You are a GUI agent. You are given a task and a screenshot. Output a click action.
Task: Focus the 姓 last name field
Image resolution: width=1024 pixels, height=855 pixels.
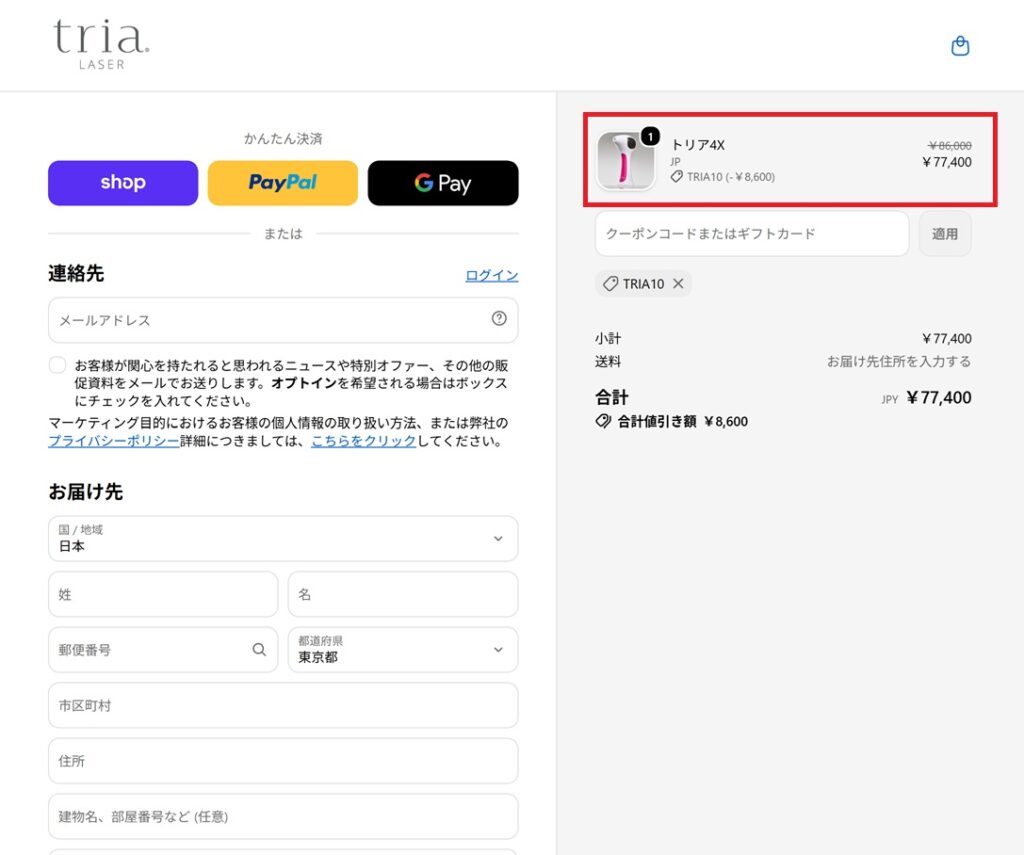pyautogui.click(x=163, y=594)
